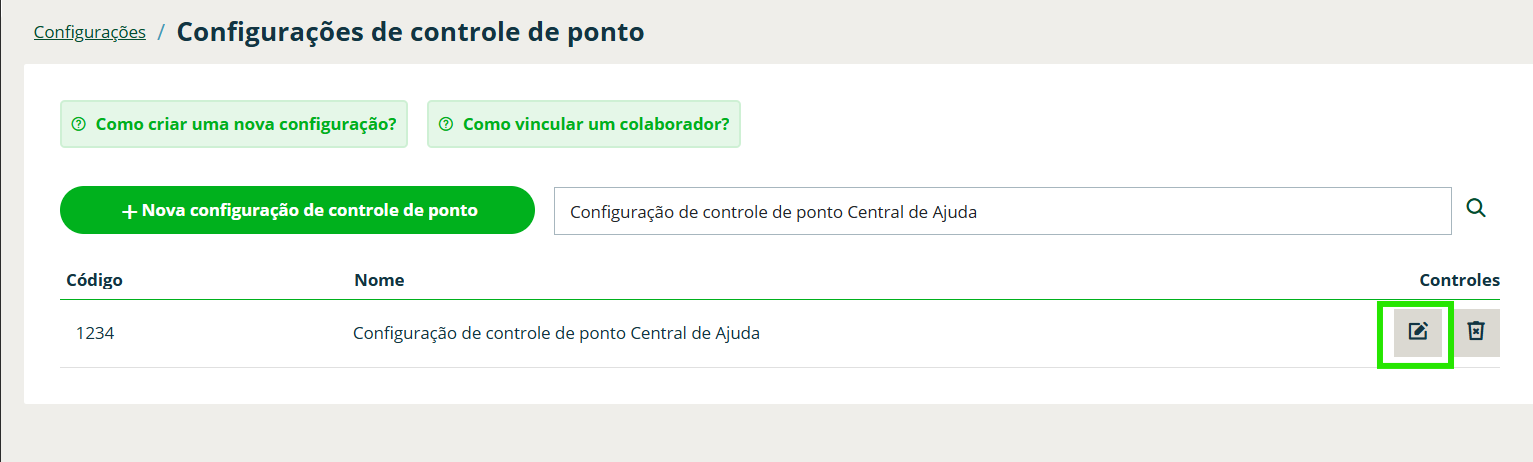Image resolution: width=1533 pixels, height=462 pixels.
Task: Delete configuration 1234 with trash icon
Action: pos(1476,332)
